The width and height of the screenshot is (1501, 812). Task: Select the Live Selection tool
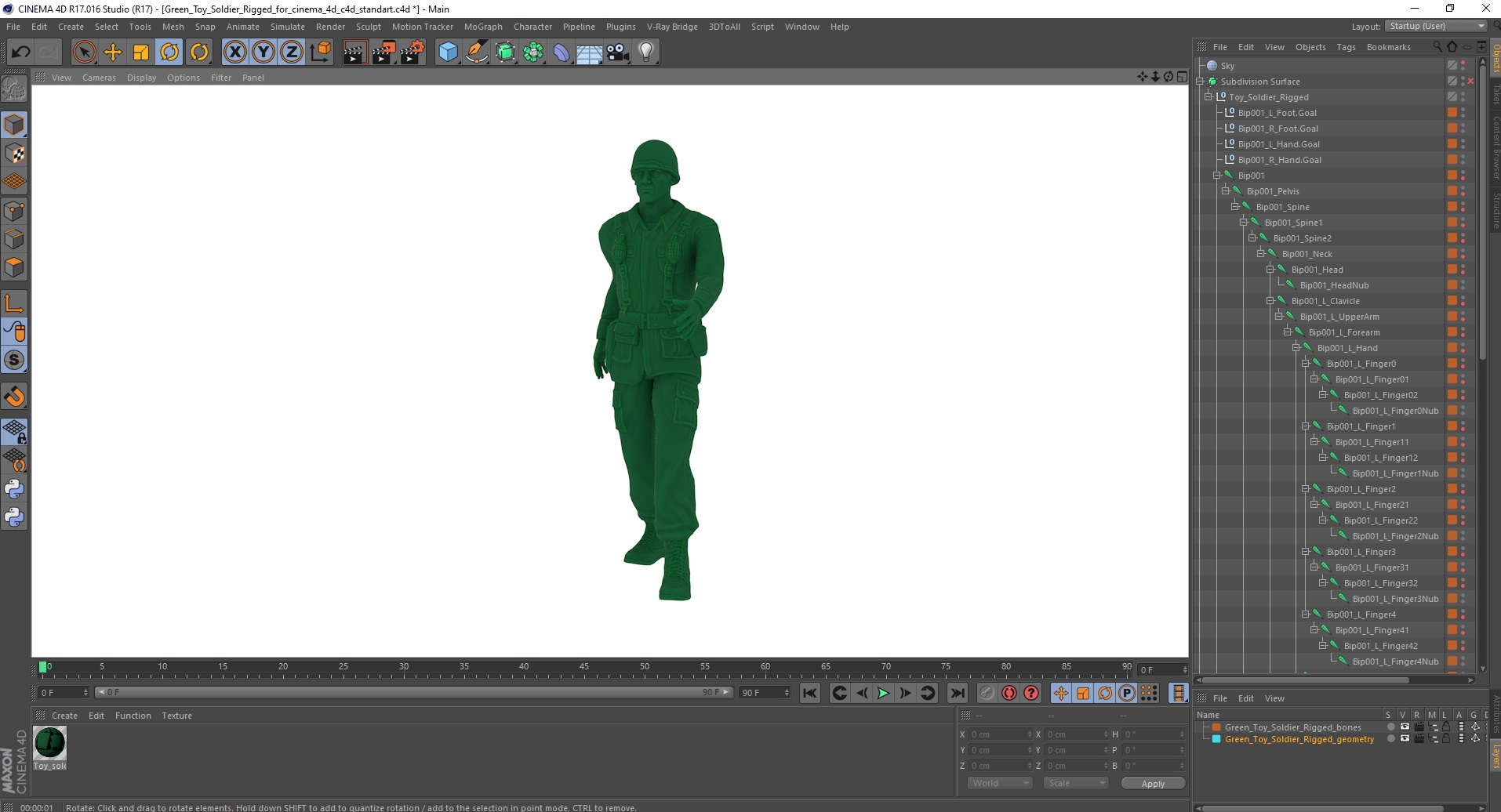pyautogui.click(x=84, y=53)
